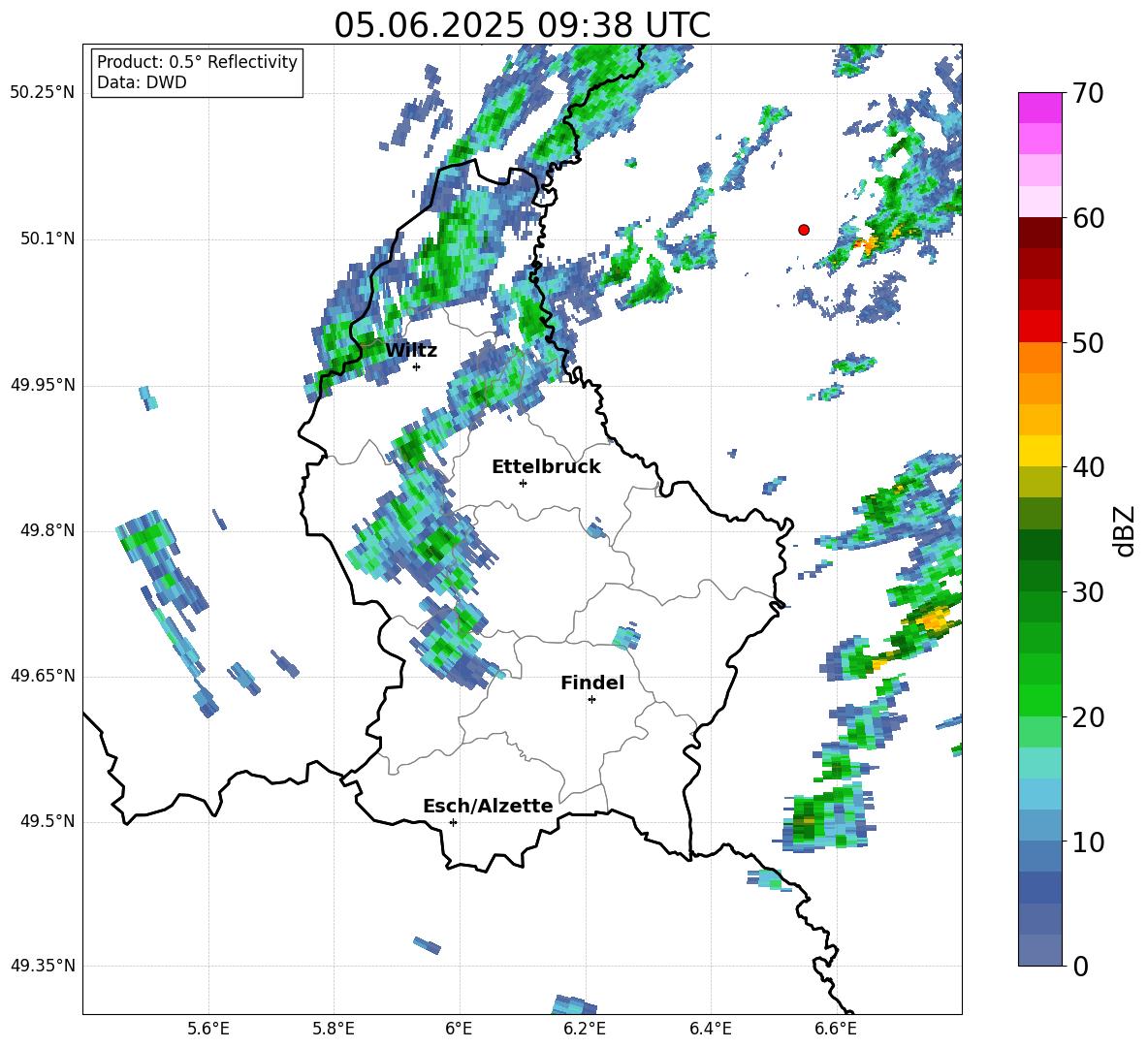Click the yellow 40 dBZ colorbar segment
Screen dimensions: 1148x1048
1039,452
